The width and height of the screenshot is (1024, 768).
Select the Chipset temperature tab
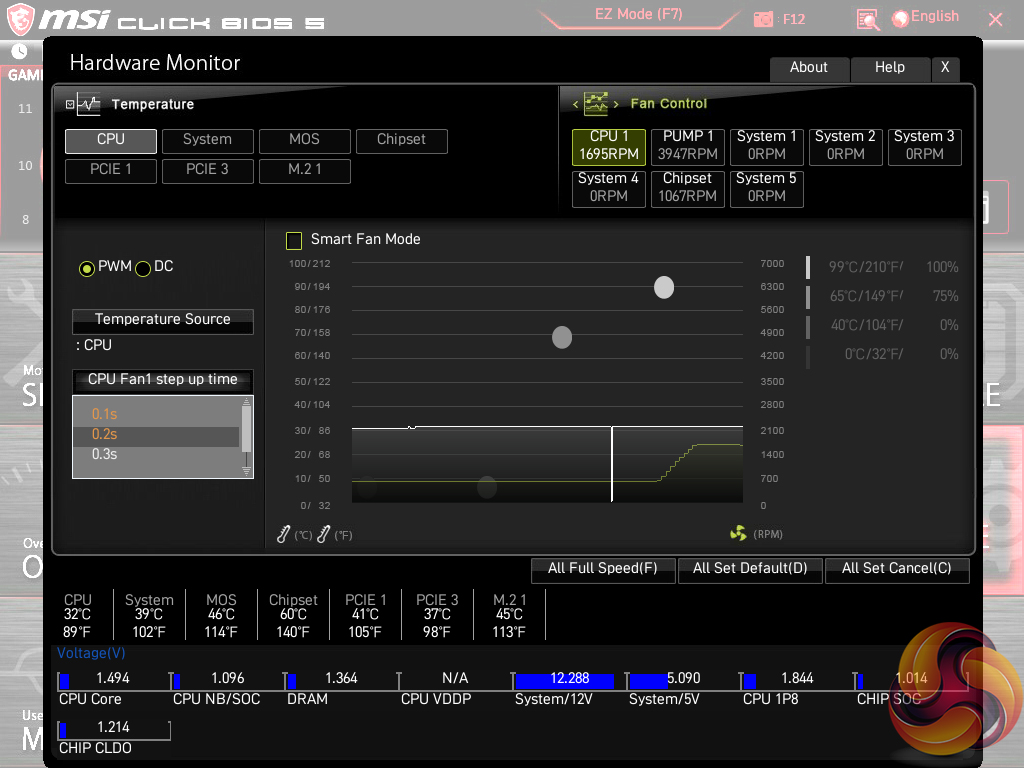click(x=401, y=140)
